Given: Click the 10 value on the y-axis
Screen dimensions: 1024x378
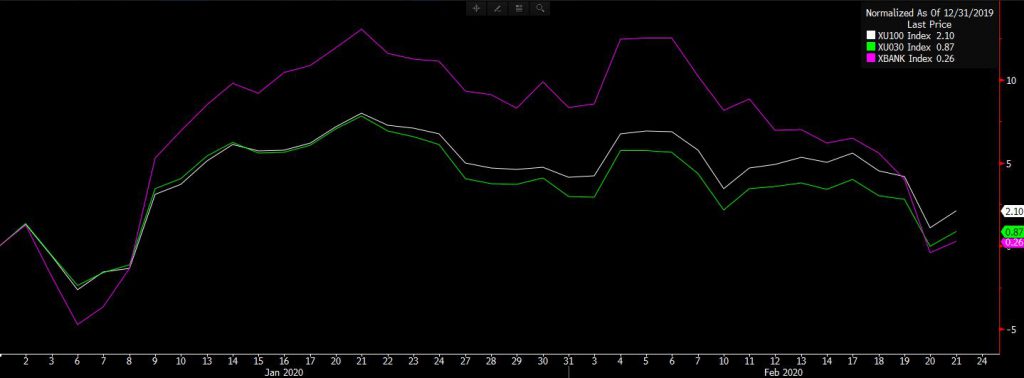Looking at the screenshot, I should pyautogui.click(x=1011, y=80).
